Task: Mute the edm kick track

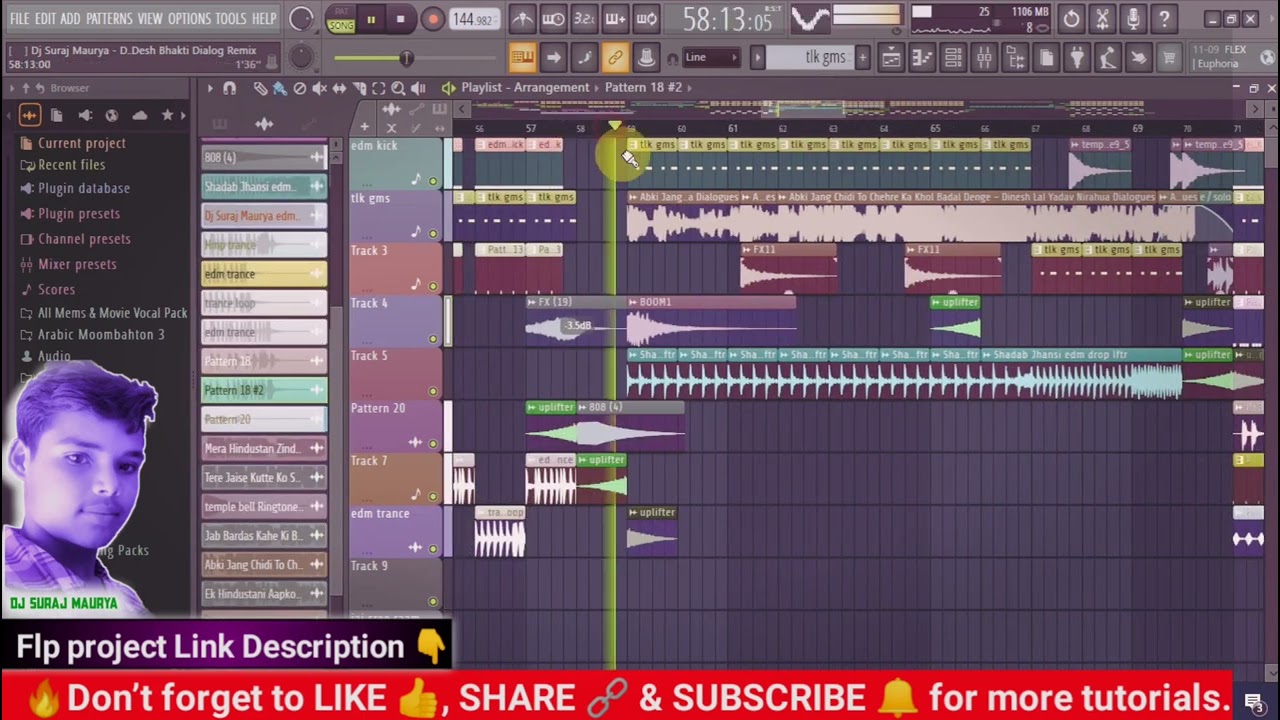Action: coord(433,181)
